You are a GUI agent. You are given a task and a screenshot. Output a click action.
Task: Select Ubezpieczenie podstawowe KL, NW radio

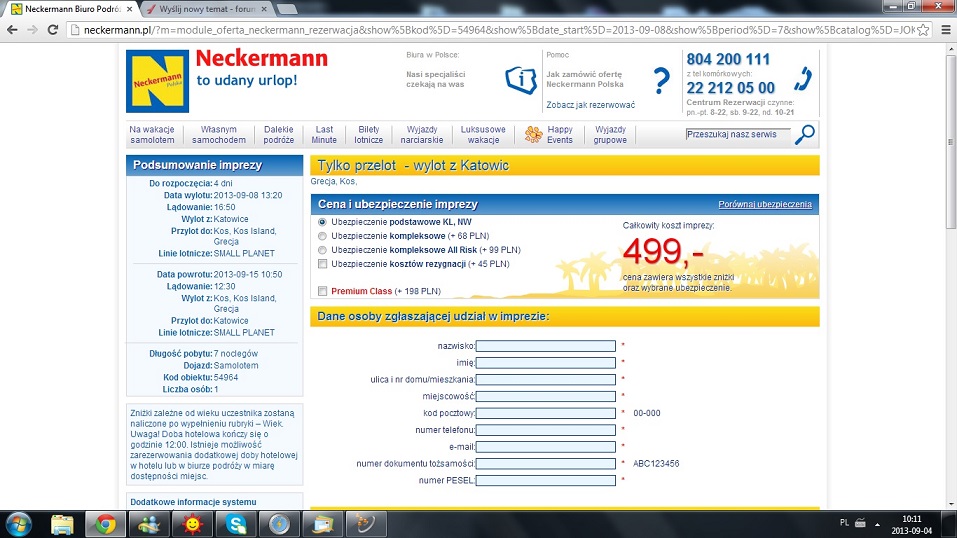click(x=322, y=222)
